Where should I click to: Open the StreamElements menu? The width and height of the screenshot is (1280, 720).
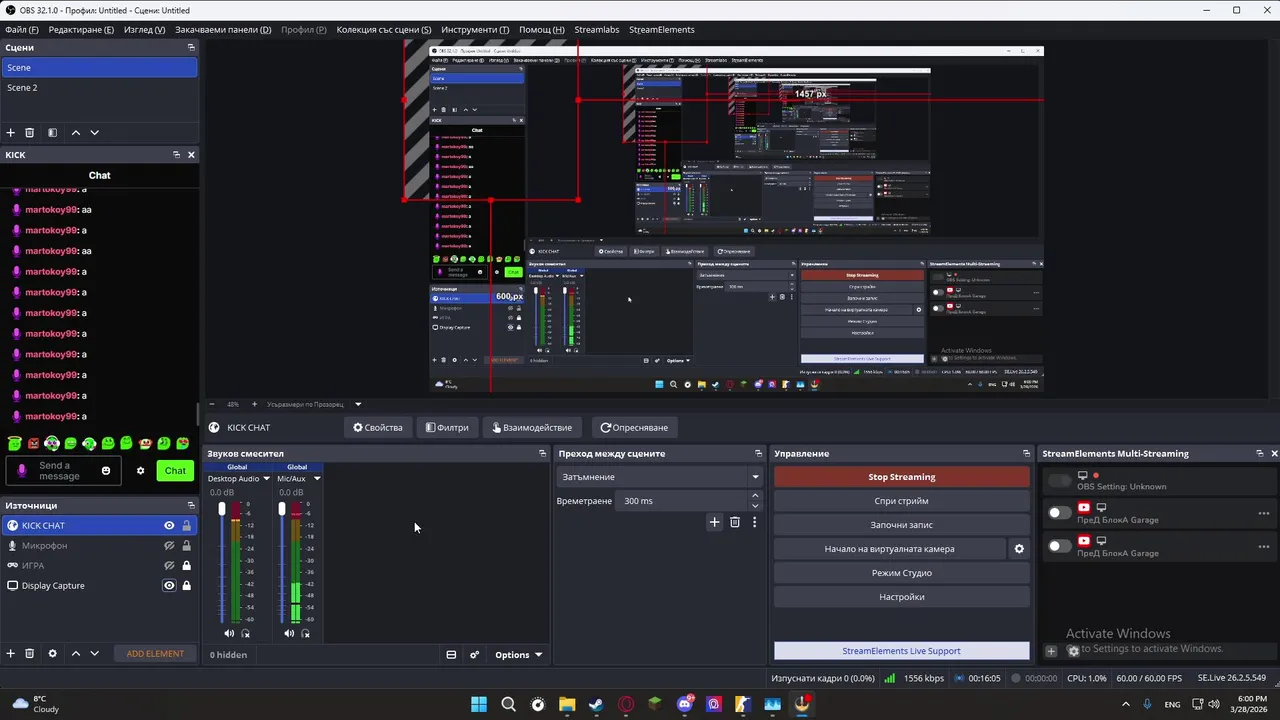(661, 30)
